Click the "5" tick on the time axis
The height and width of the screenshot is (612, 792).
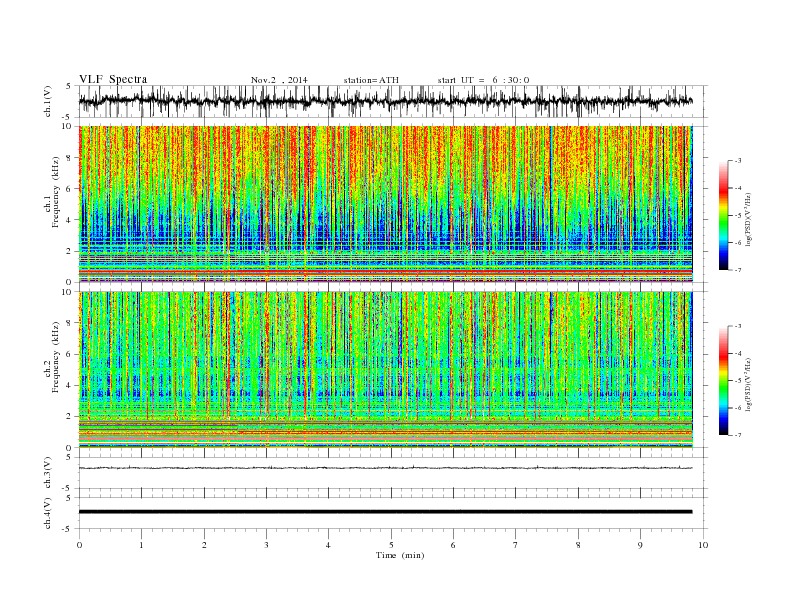click(x=391, y=545)
